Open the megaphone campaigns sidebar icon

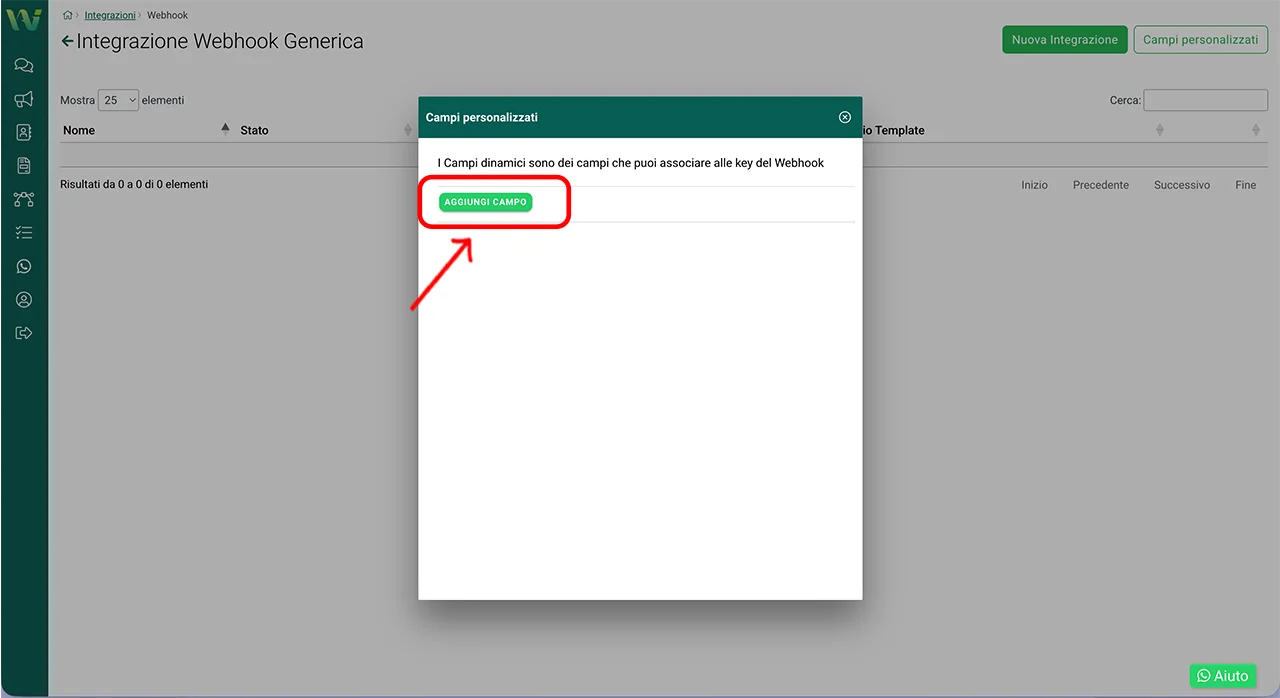coord(24,99)
